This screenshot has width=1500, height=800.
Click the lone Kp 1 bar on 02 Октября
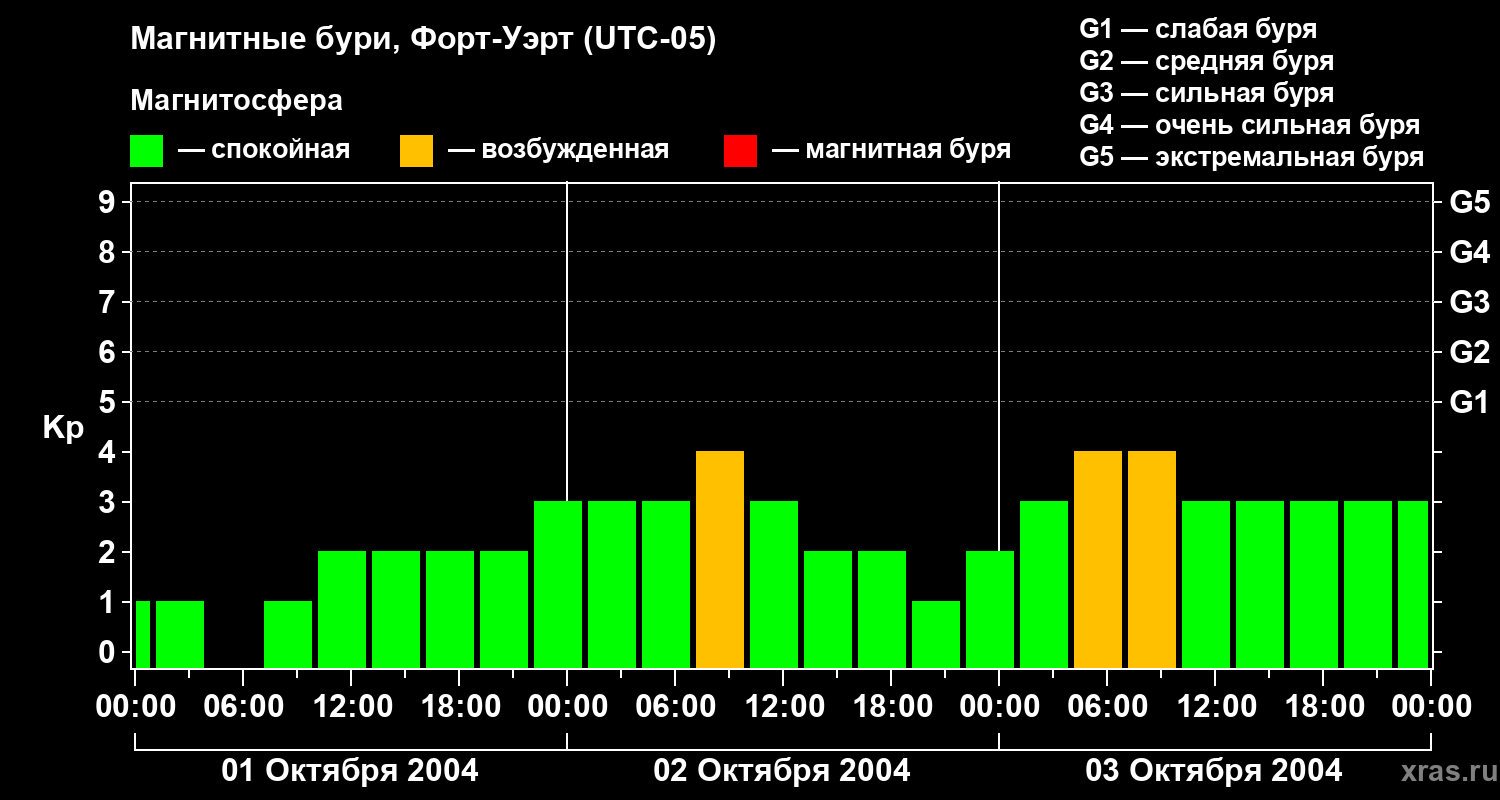[x=936, y=634]
